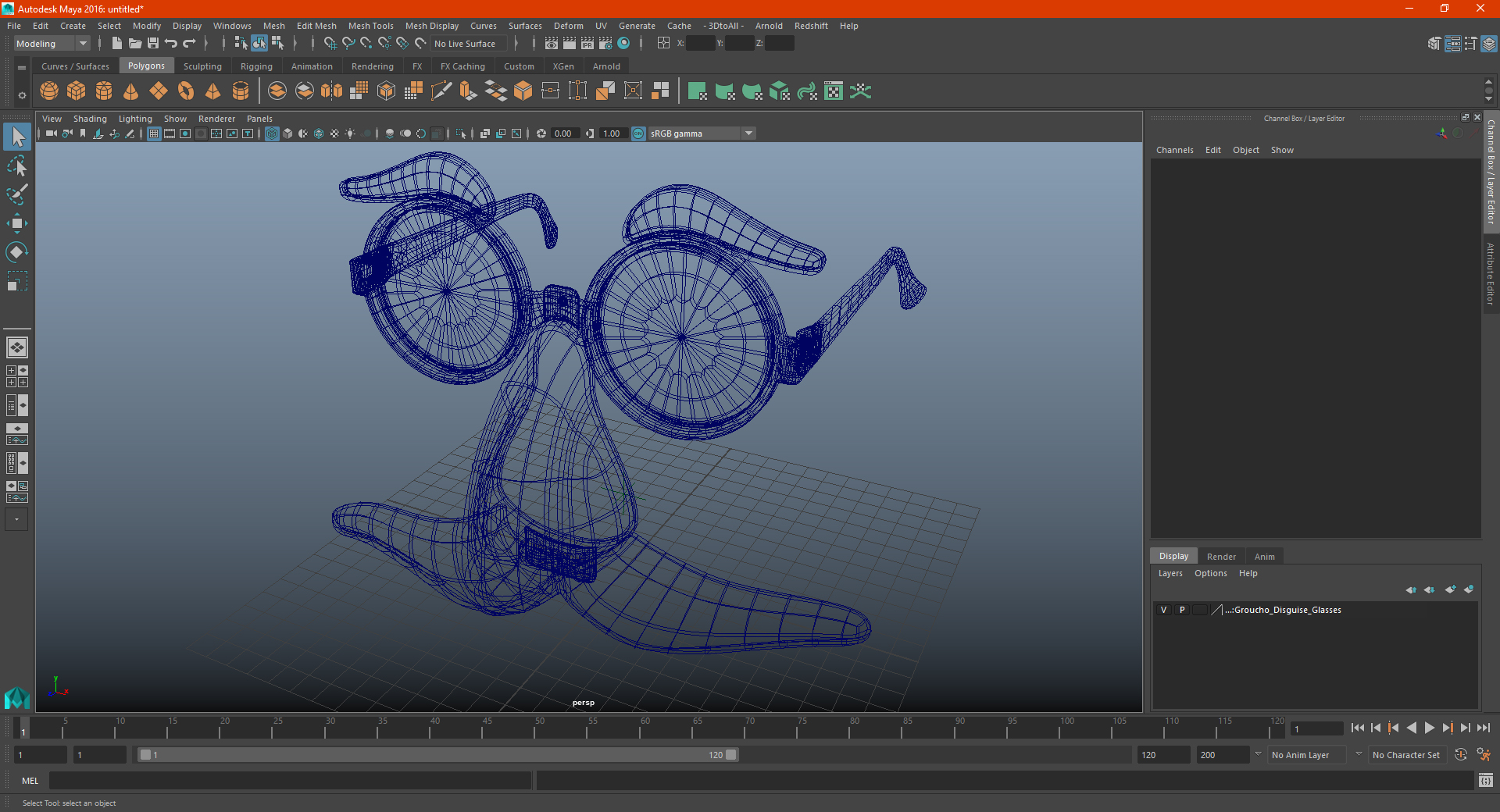Click the New Scene file icon

pos(116,44)
